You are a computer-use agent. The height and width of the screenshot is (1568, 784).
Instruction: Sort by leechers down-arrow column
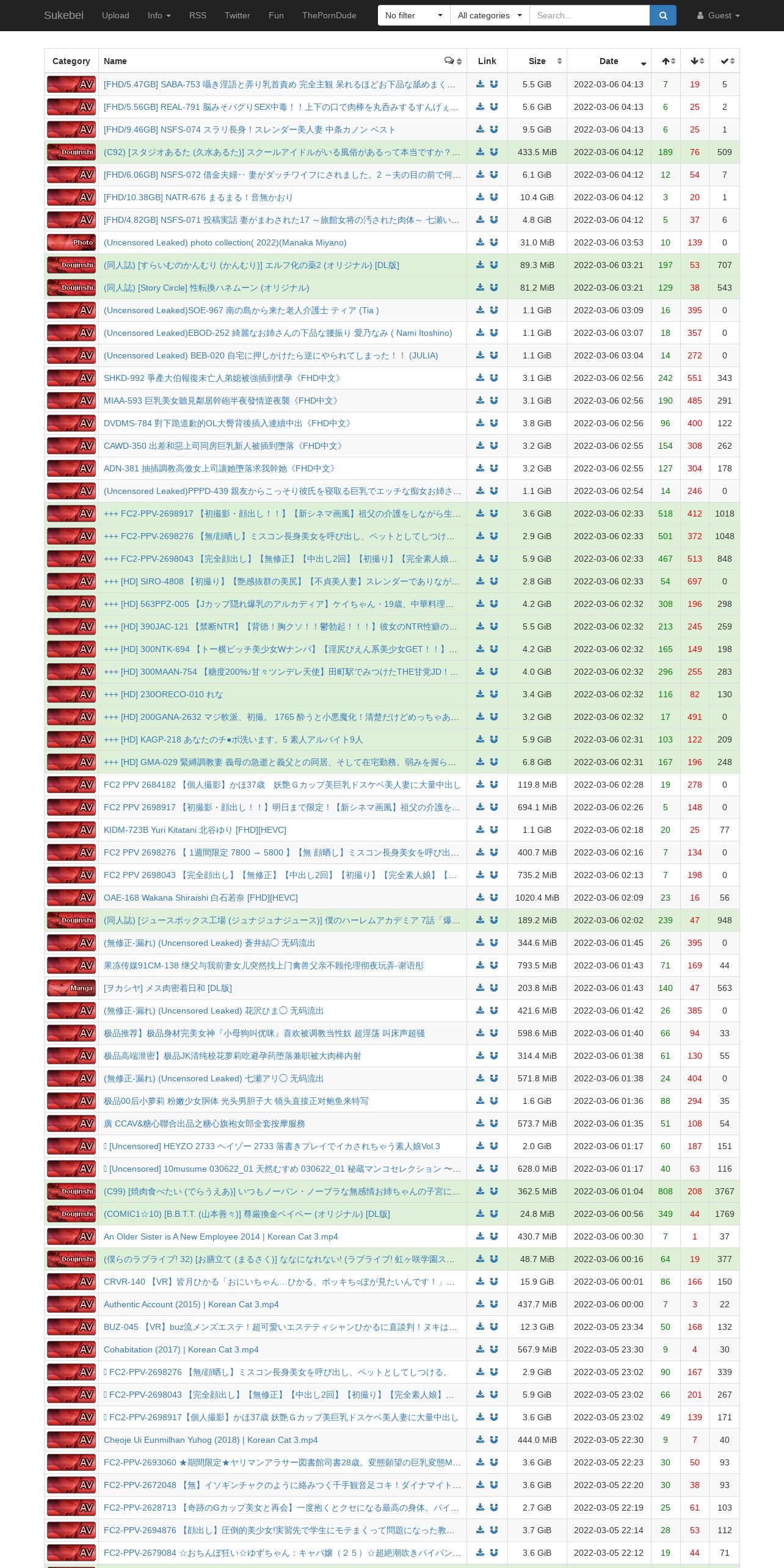(x=695, y=61)
